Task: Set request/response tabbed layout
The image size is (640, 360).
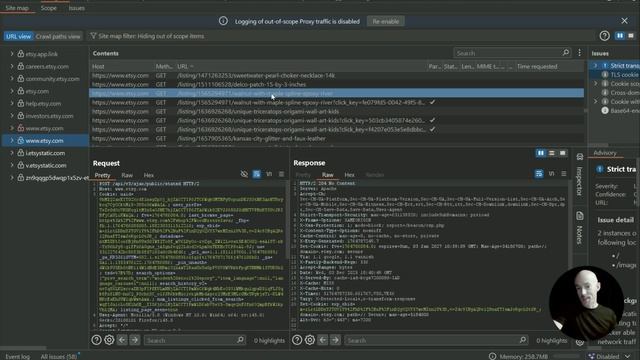Action: pos(562,153)
